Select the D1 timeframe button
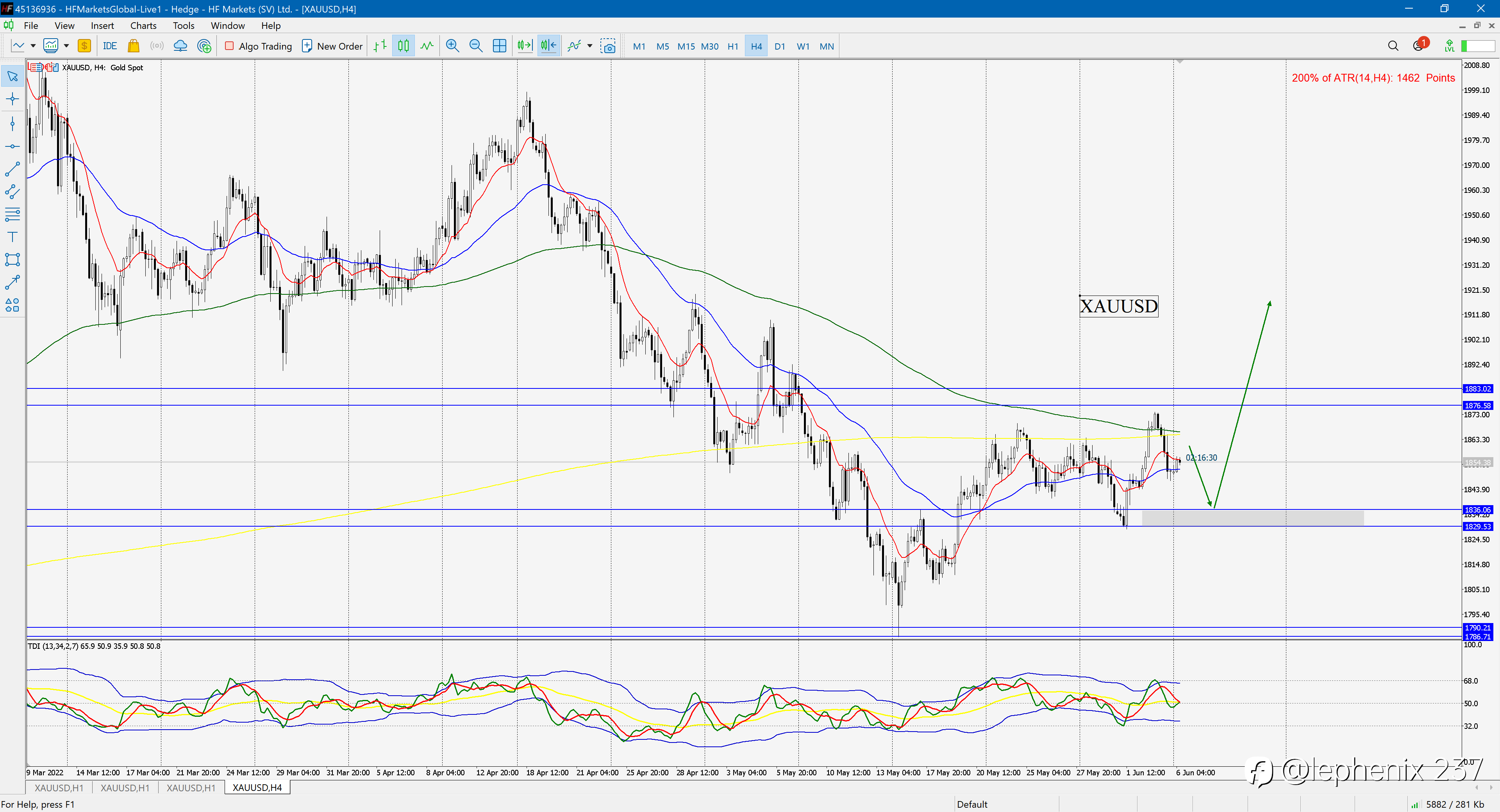 click(780, 46)
